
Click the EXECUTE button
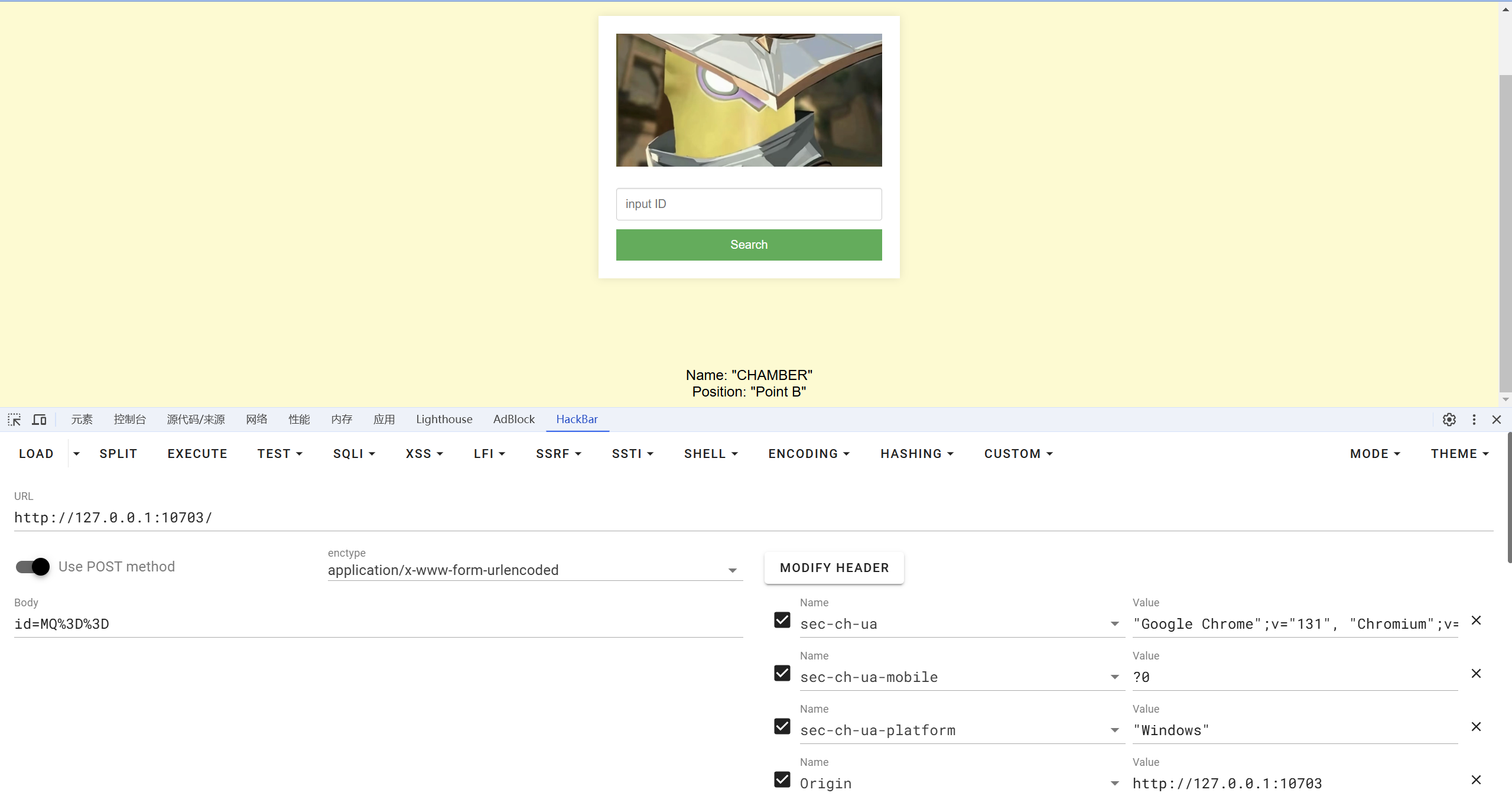point(197,454)
